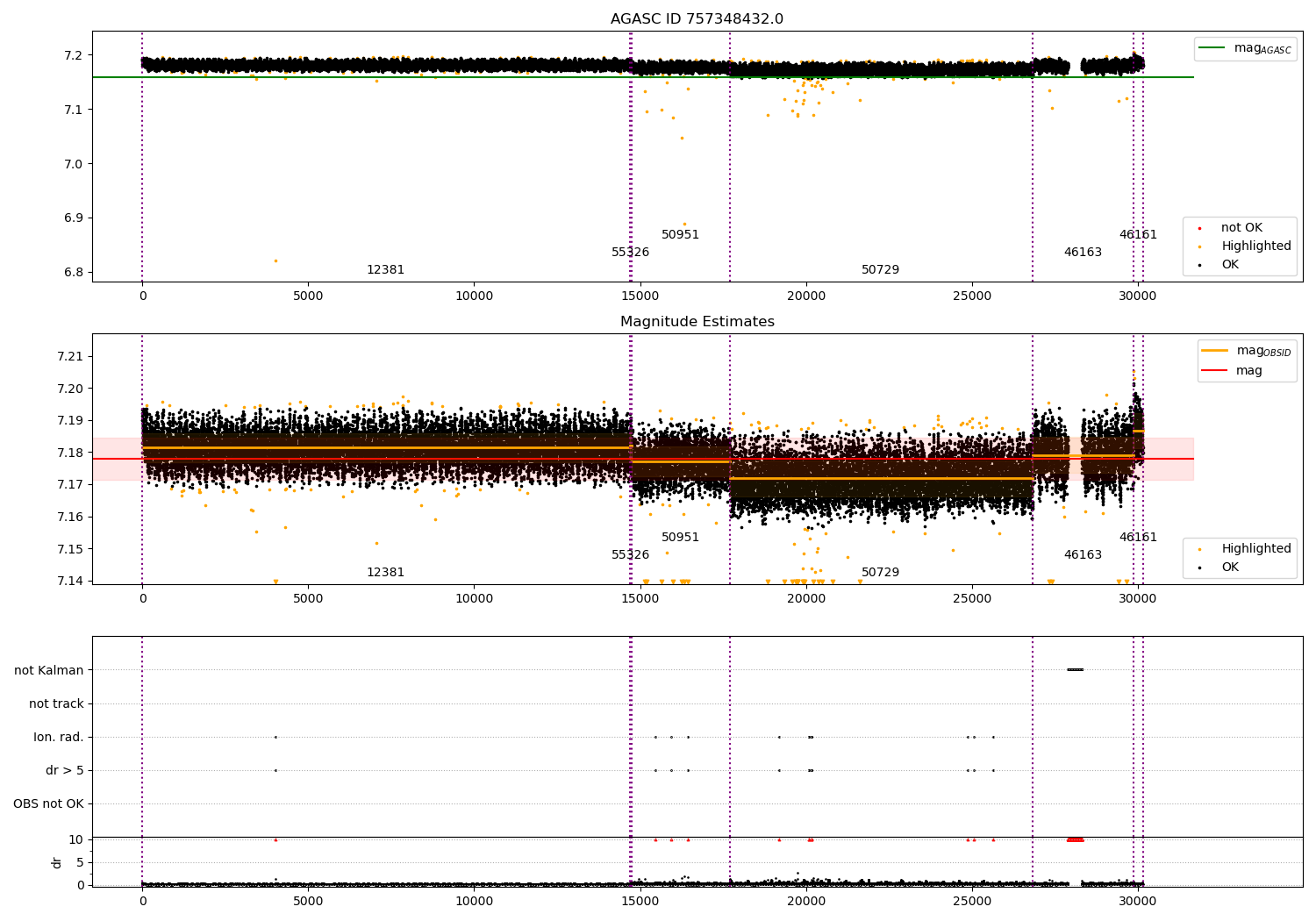Click the 6.8 tick on top plot y-axis
The width and height of the screenshot is (1316, 921).
pyautogui.click(x=73, y=273)
